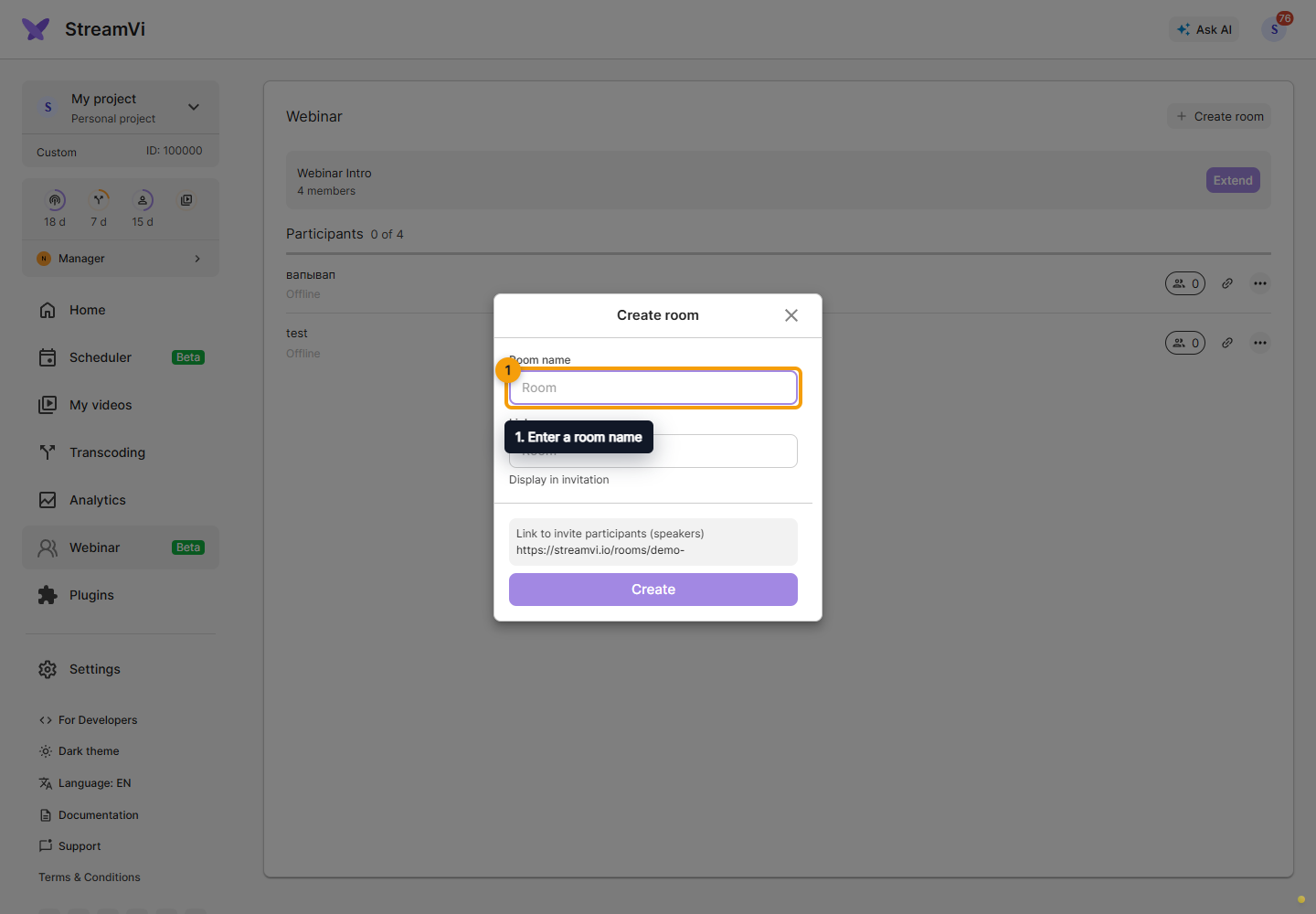Viewport: 1316px width, 914px height.
Task: Open the user avatar with notification badge
Action: (x=1274, y=29)
